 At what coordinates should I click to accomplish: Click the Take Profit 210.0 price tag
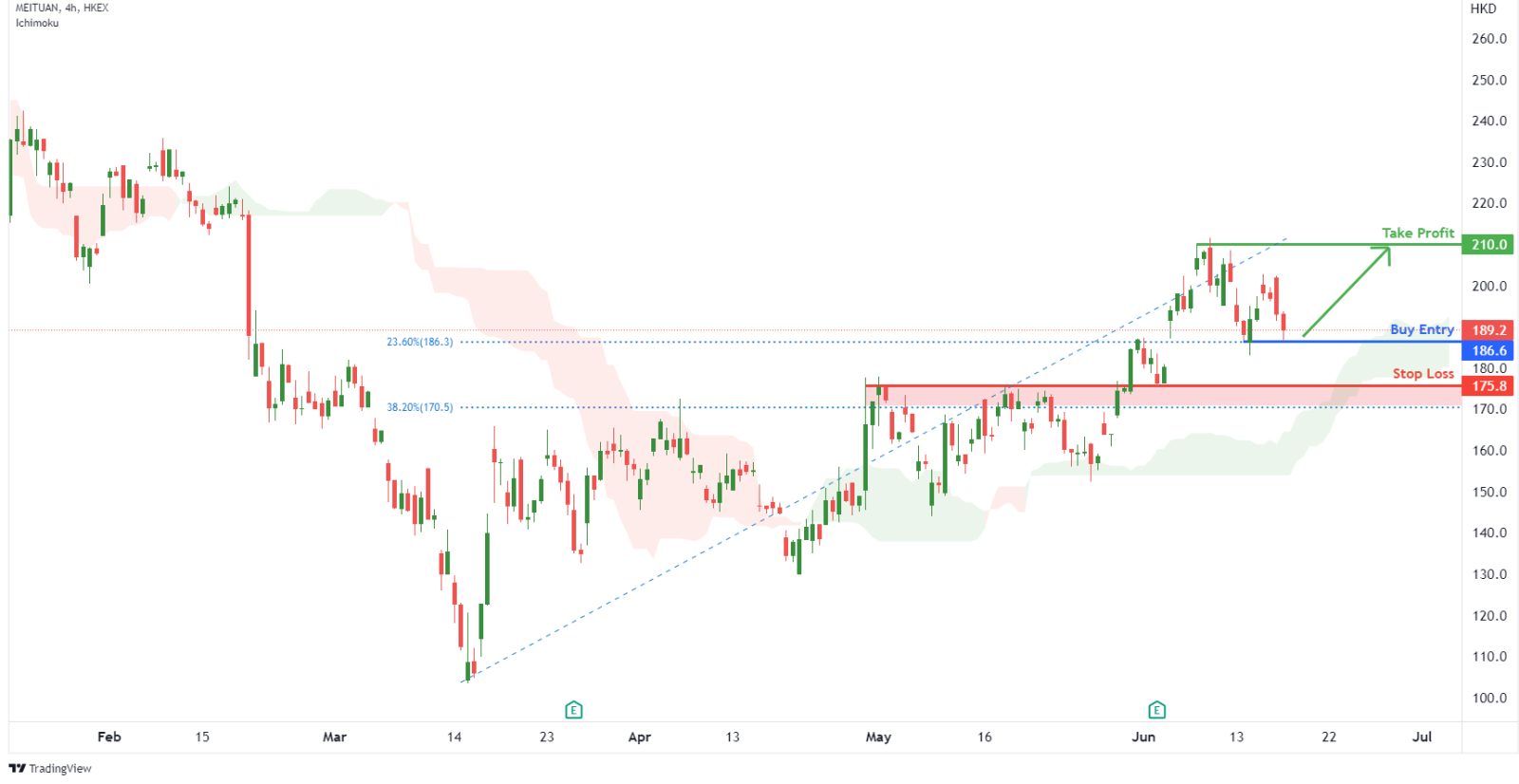1489,245
